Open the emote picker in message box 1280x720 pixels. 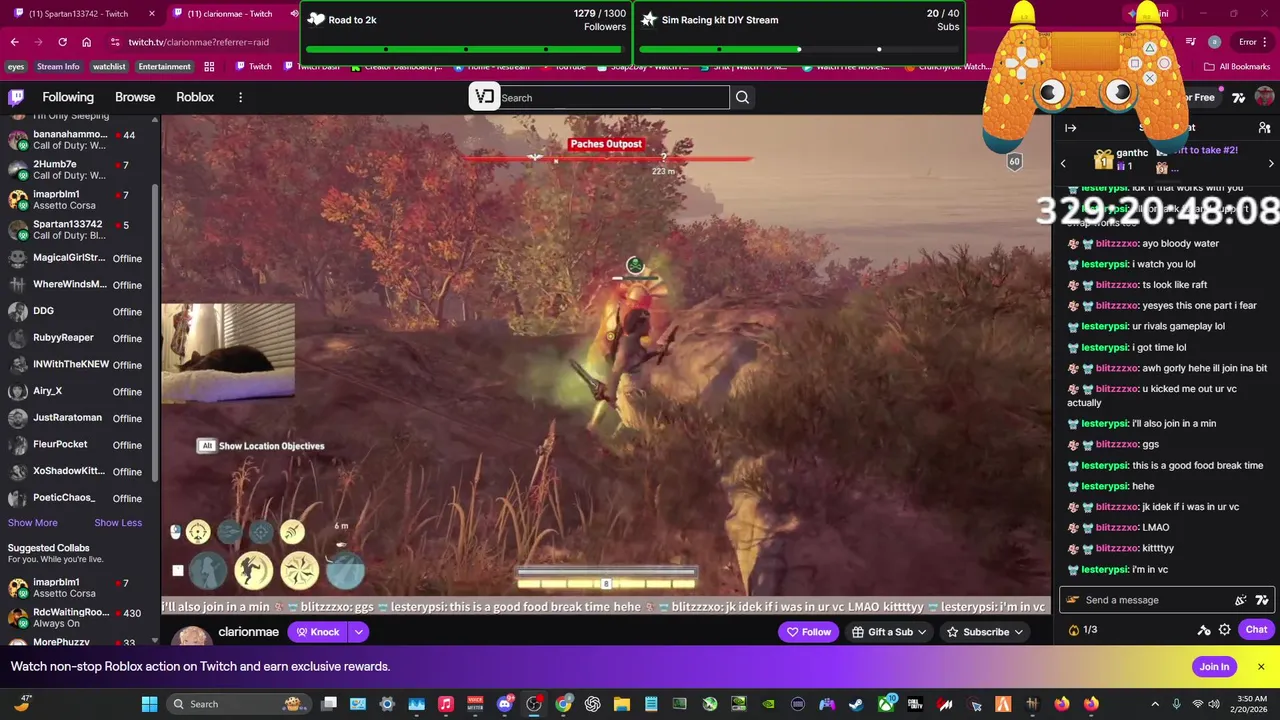pos(1241,600)
